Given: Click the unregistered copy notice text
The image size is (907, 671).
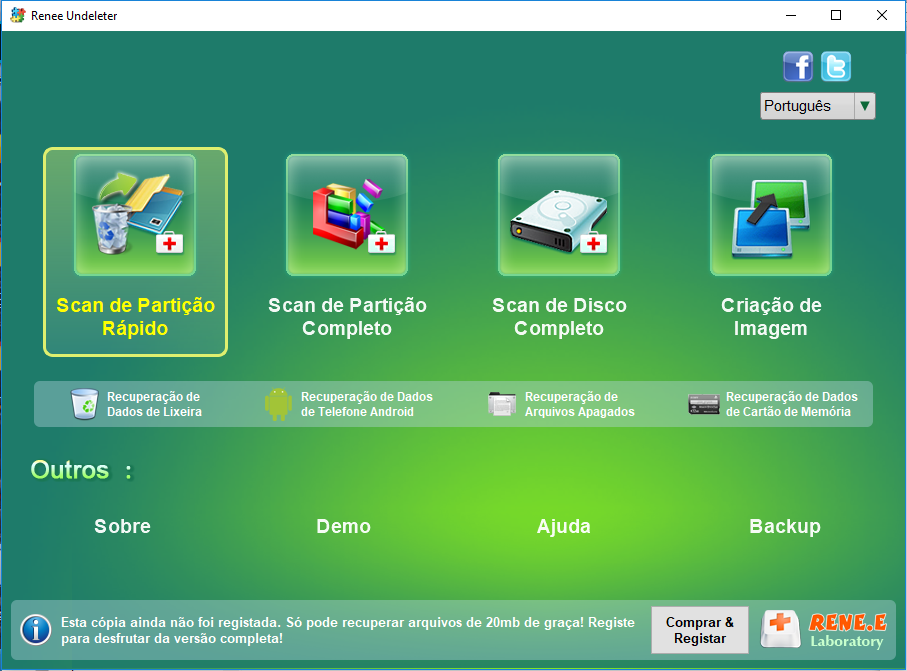Looking at the screenshot, I should (x=348, y=630).
